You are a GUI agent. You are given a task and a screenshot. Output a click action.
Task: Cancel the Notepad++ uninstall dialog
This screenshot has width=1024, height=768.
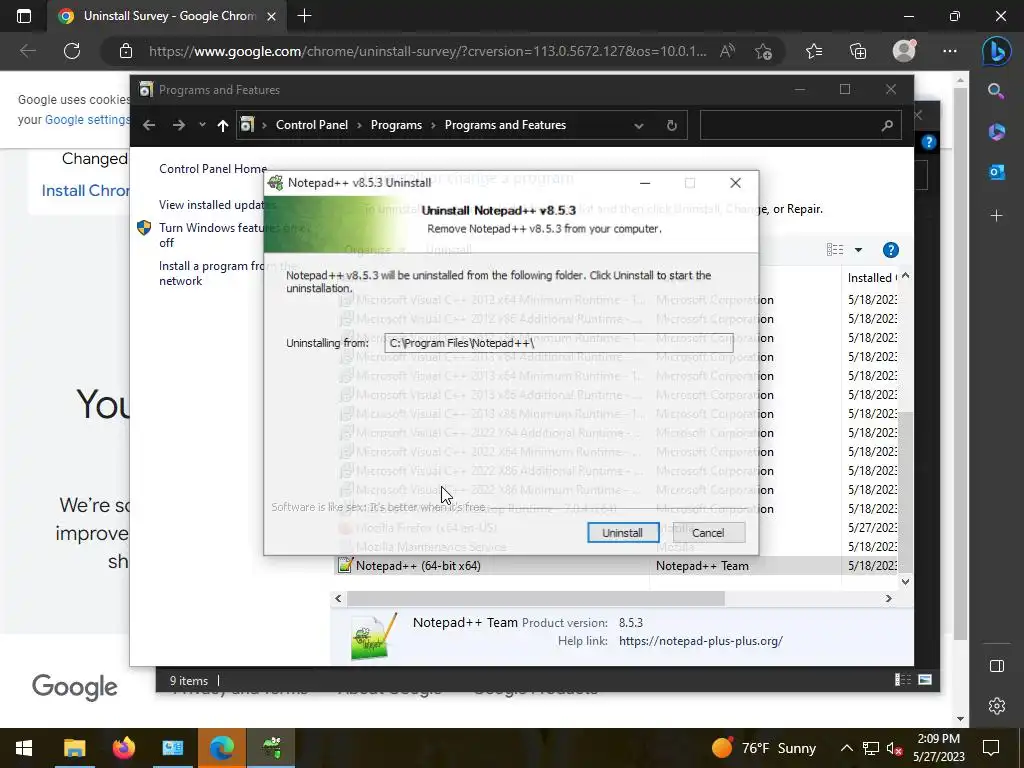tap(708, 533)
